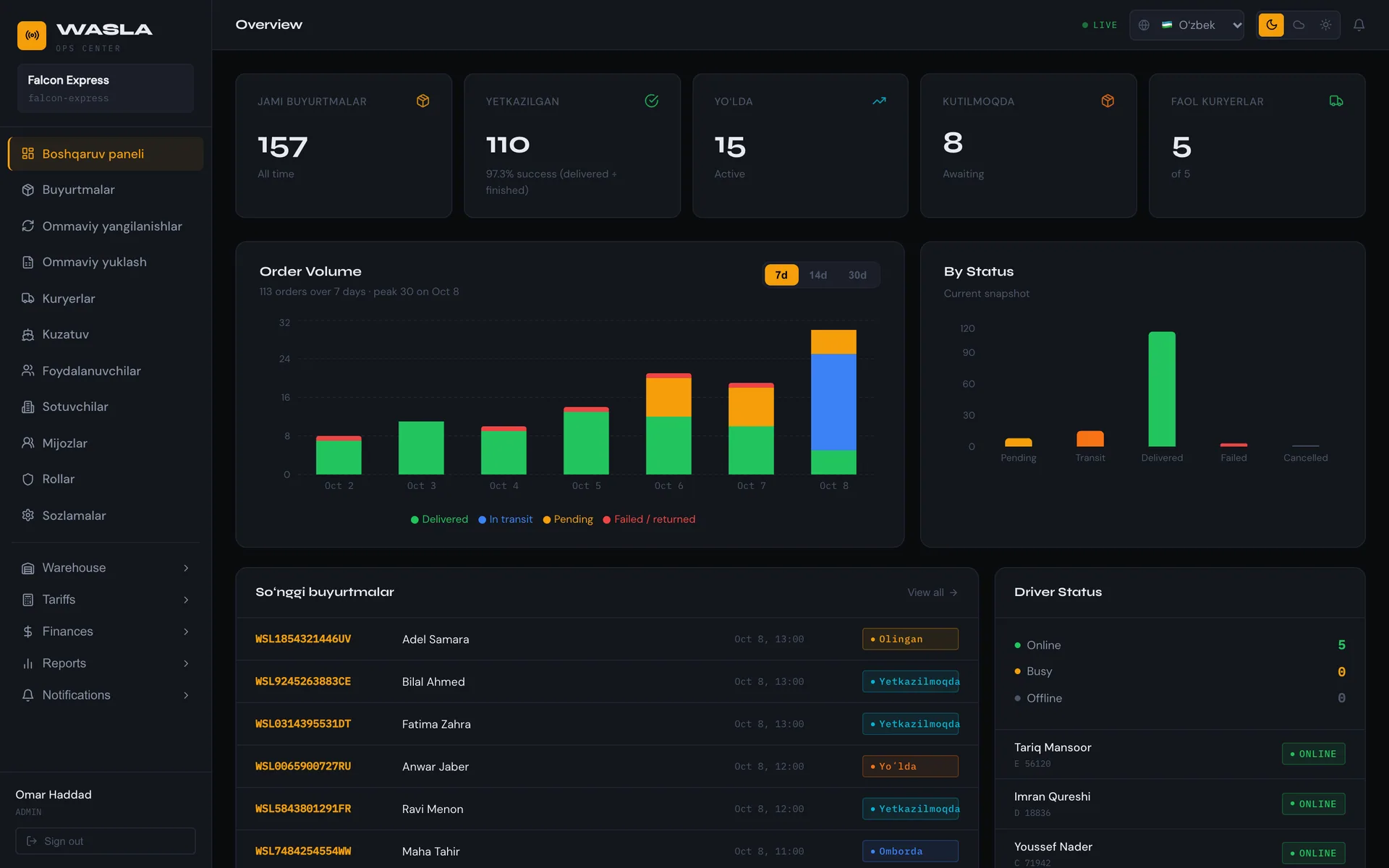The height and width of the screenshot is (868, 1389).
Task: Select the 7d range for Order Volume
Action: tap(781, 275)
